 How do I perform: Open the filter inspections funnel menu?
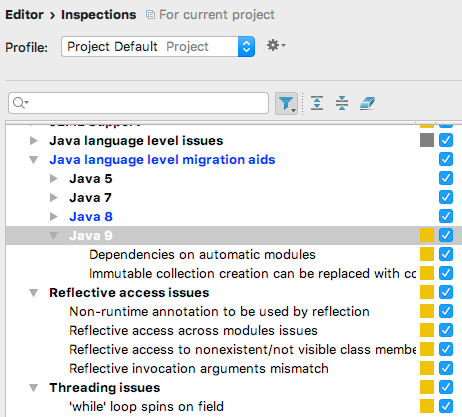pos(286,103)
